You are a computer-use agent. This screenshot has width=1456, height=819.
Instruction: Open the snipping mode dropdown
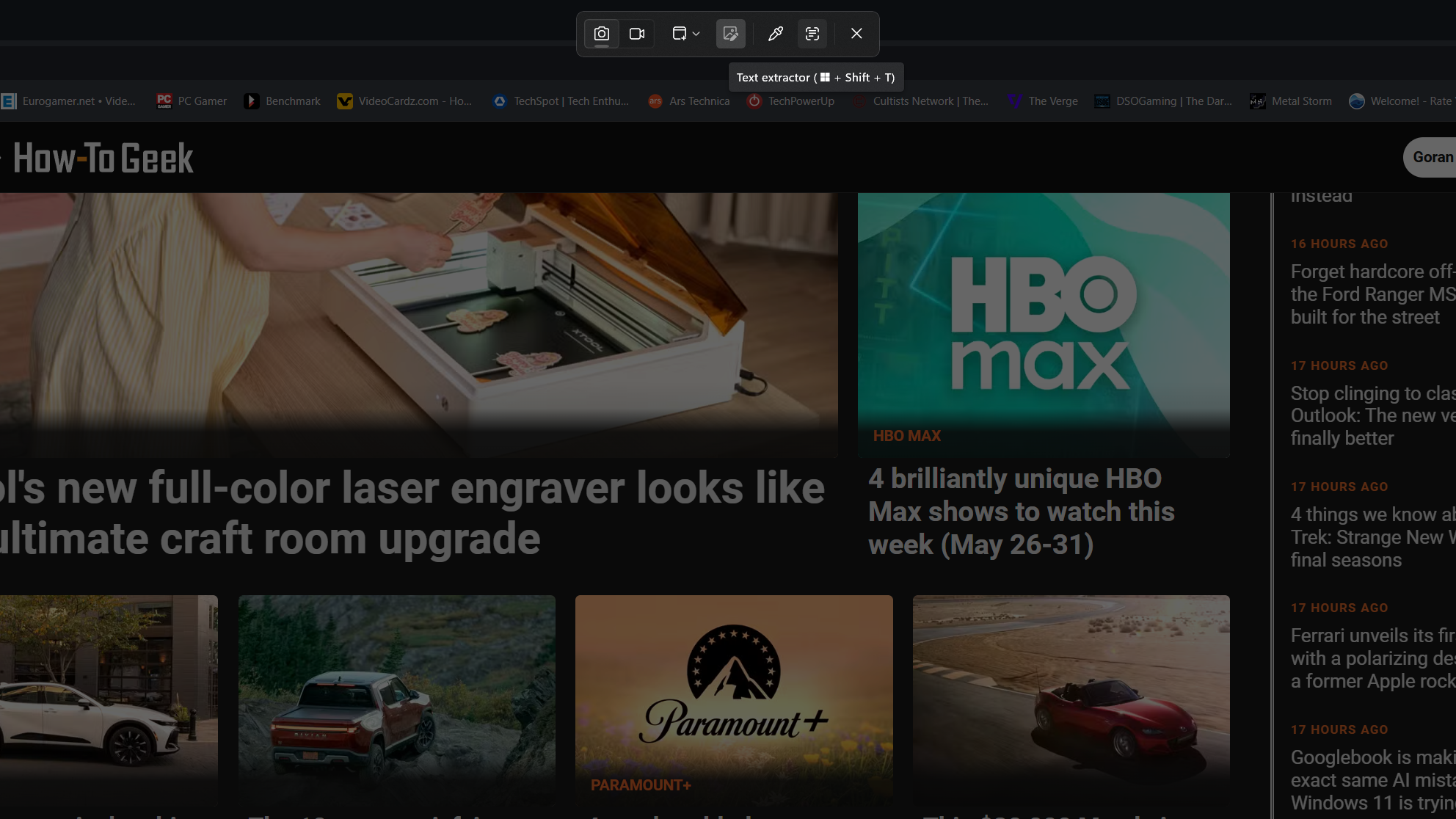click(x=686, y=34)
